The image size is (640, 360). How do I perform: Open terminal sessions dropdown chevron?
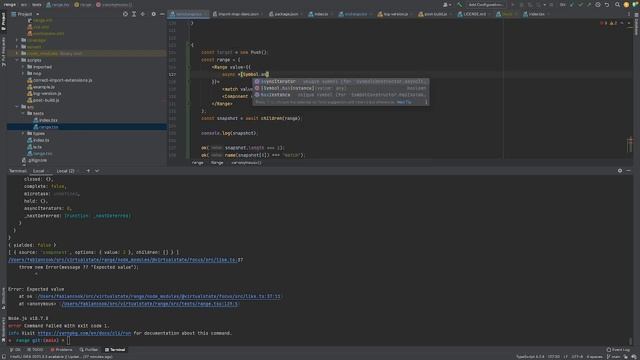97,171
